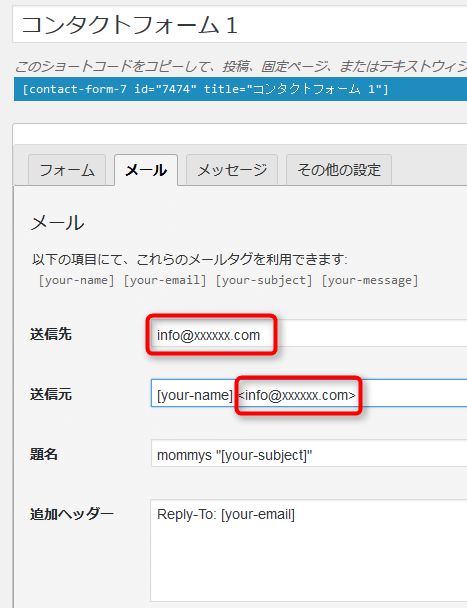Click the [your-message] mail tag
This screenshot has width=467, height=608.
[x=370, y=280]
